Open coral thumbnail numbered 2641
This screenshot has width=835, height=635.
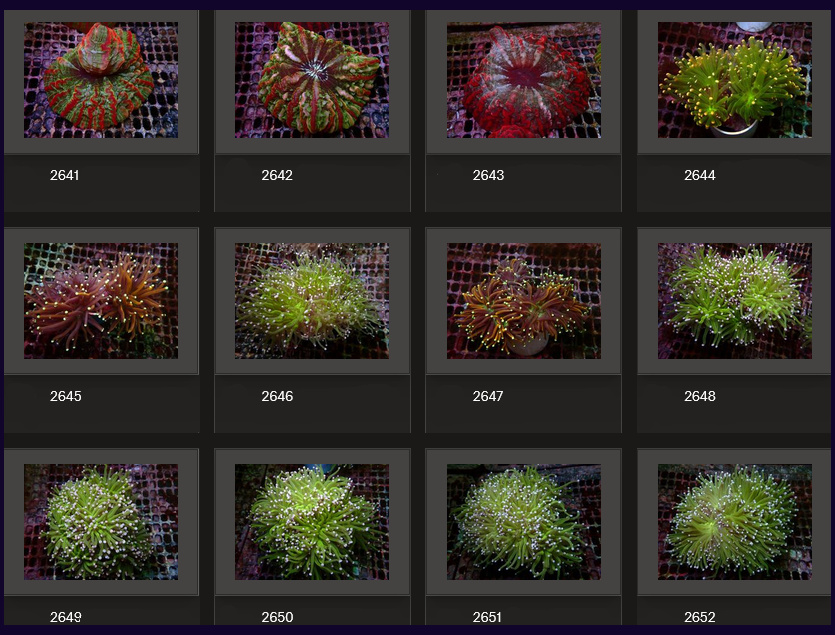101,80
